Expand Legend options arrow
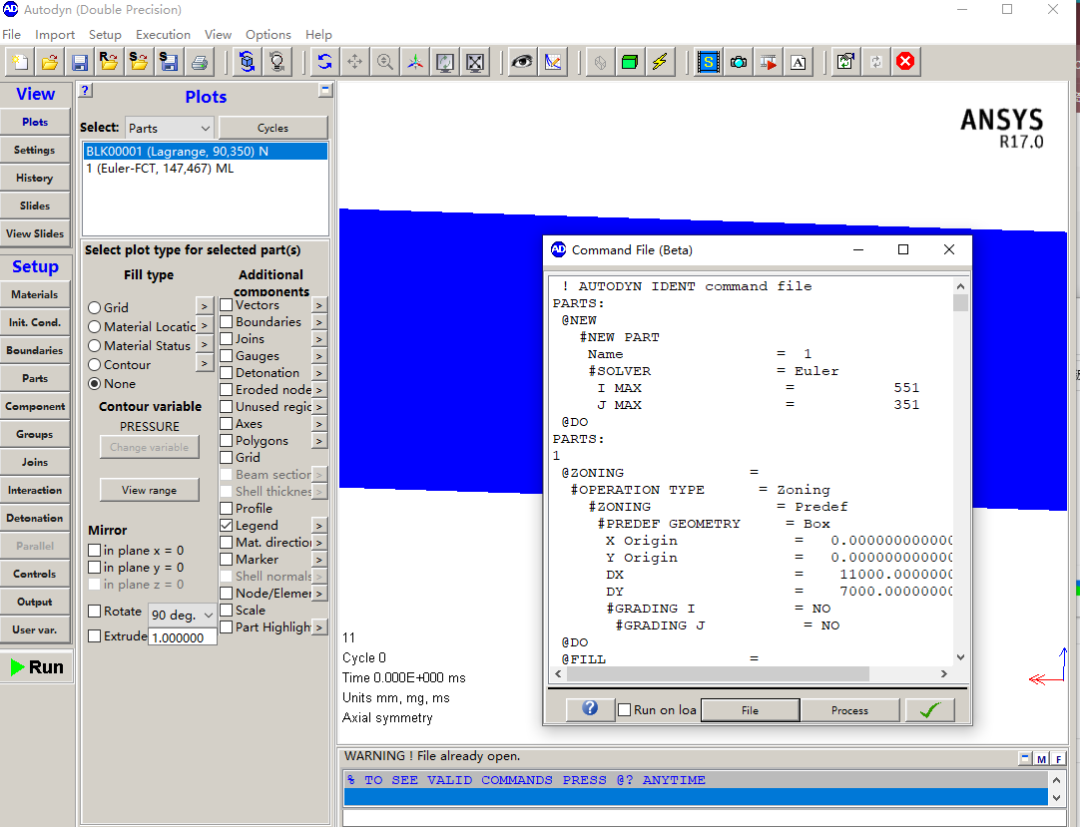This screenshot has height=827, width=1080. [x=319, y=525]
